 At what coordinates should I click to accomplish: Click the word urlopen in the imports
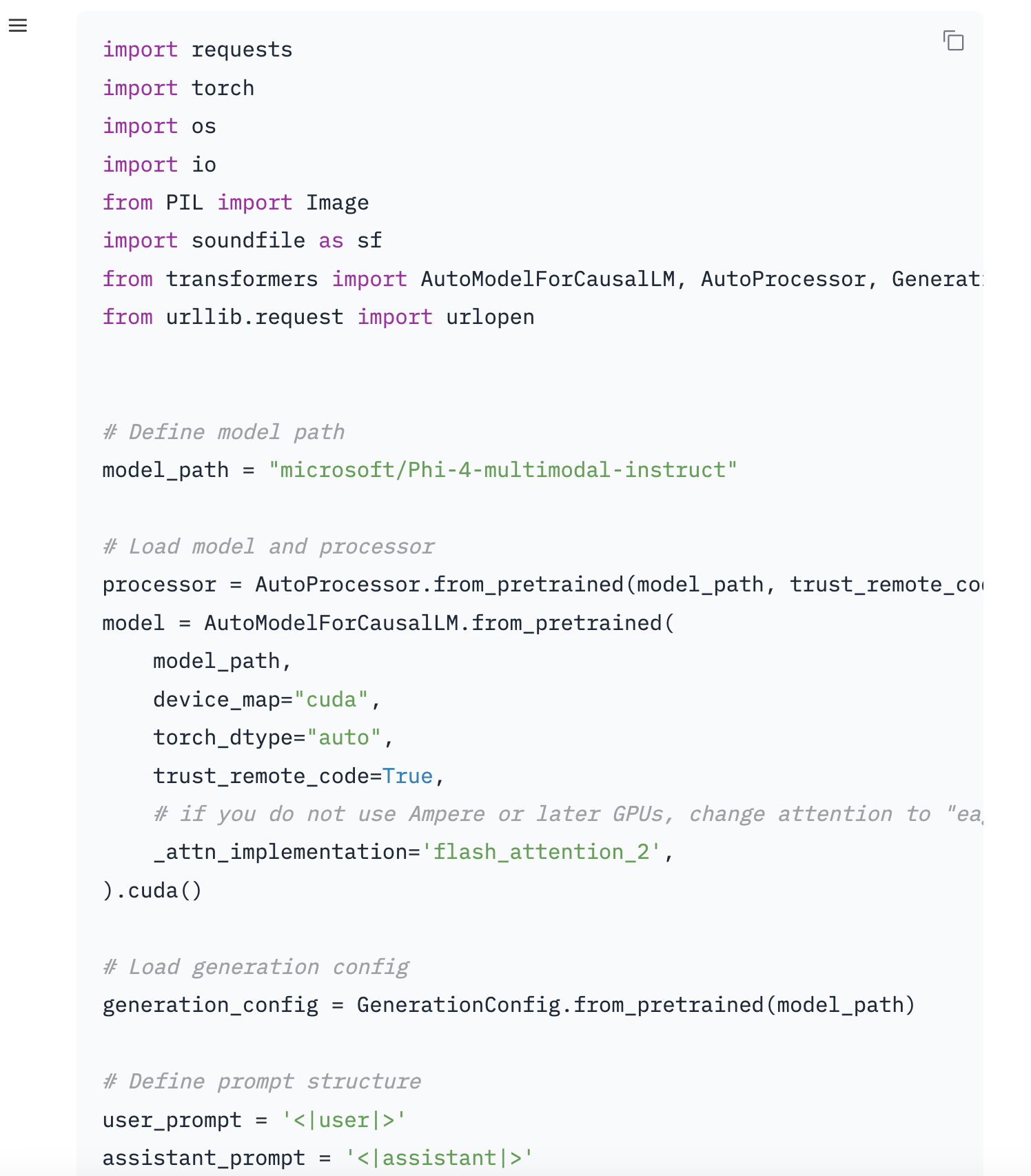pos(490,317)
